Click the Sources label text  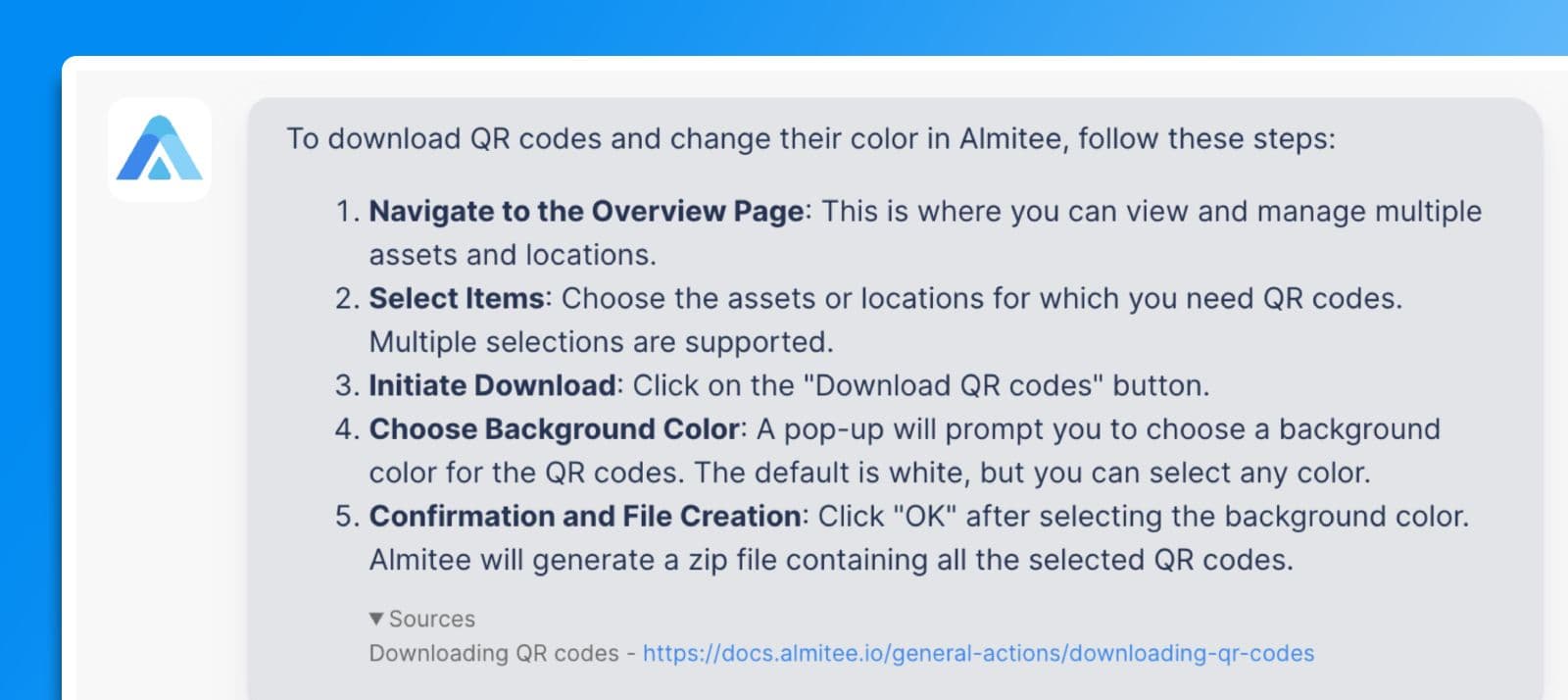coord(432,619)
